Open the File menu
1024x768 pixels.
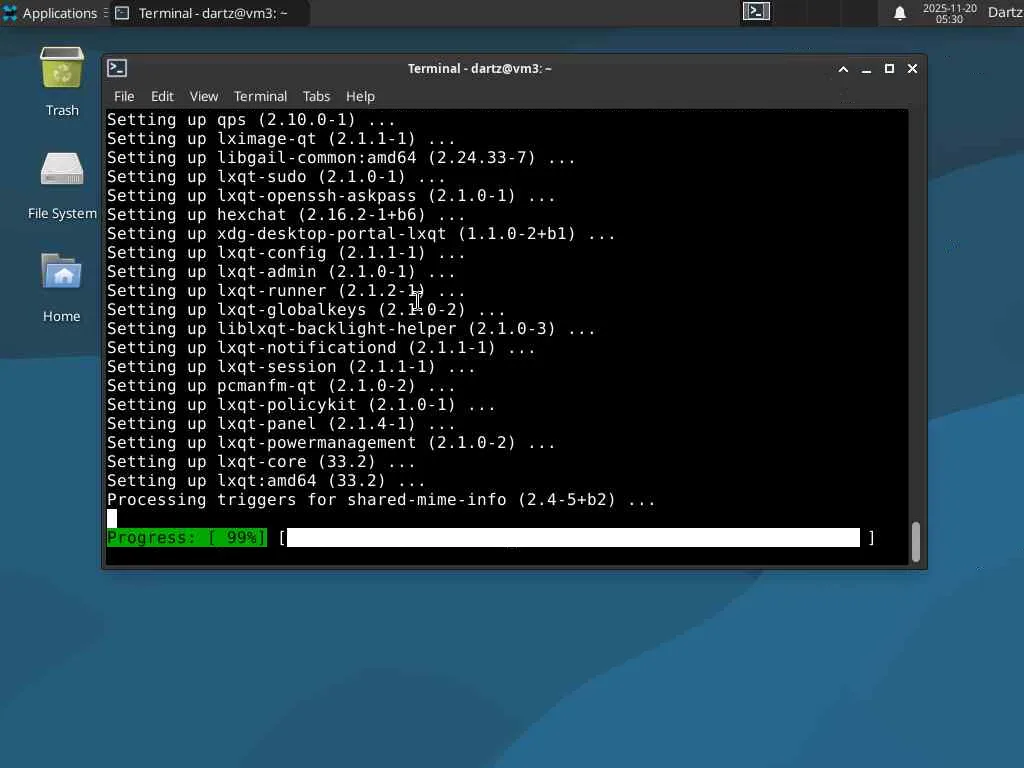[124, 96]
